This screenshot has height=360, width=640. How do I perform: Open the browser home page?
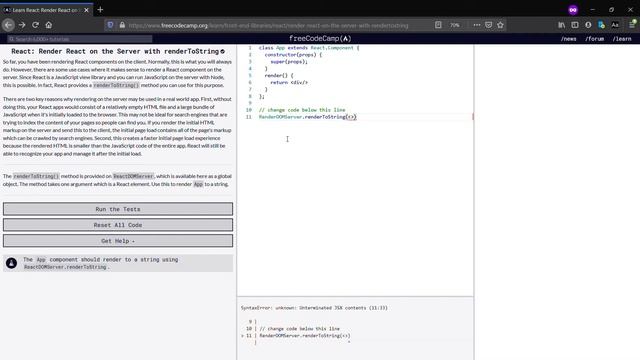[x=49, y=25]
